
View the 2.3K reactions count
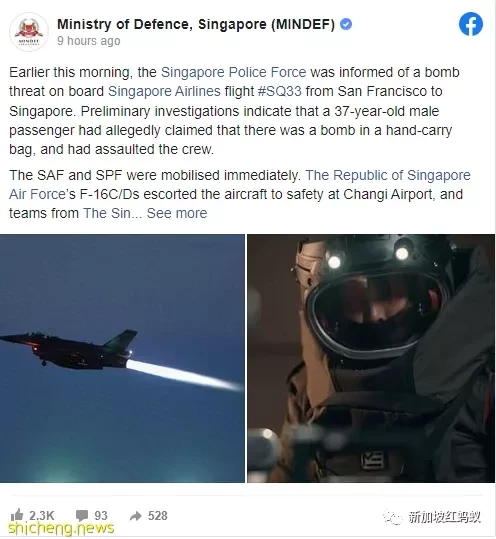click(42, 515)
